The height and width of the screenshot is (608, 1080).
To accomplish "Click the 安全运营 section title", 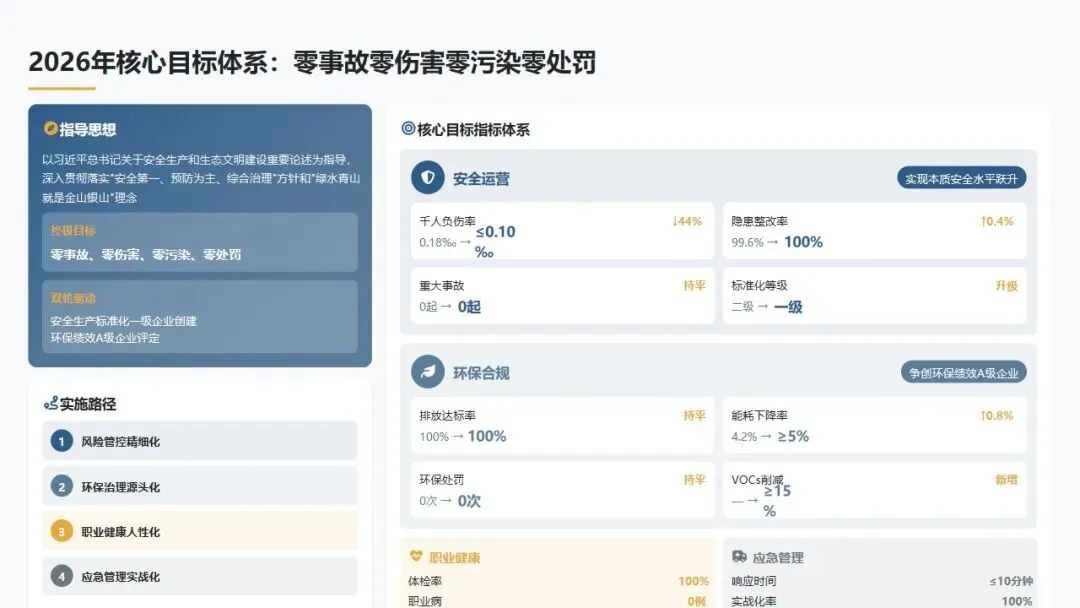I will pos(481,179).
